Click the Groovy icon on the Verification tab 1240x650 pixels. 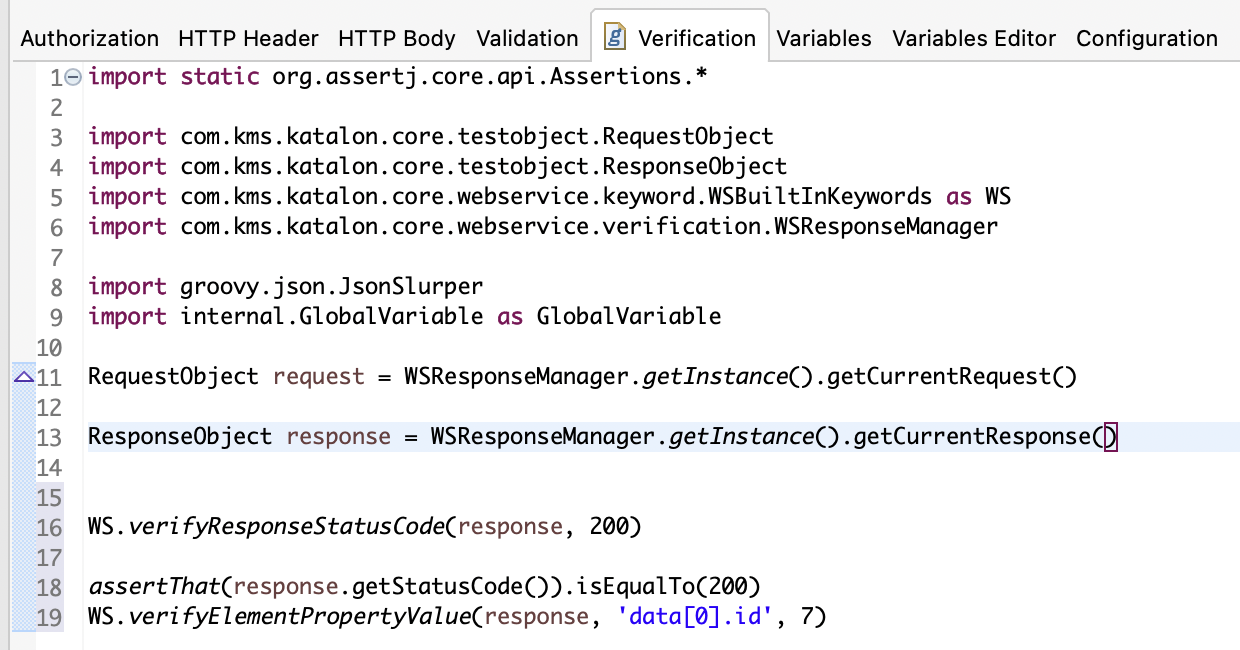click(616, 38)
